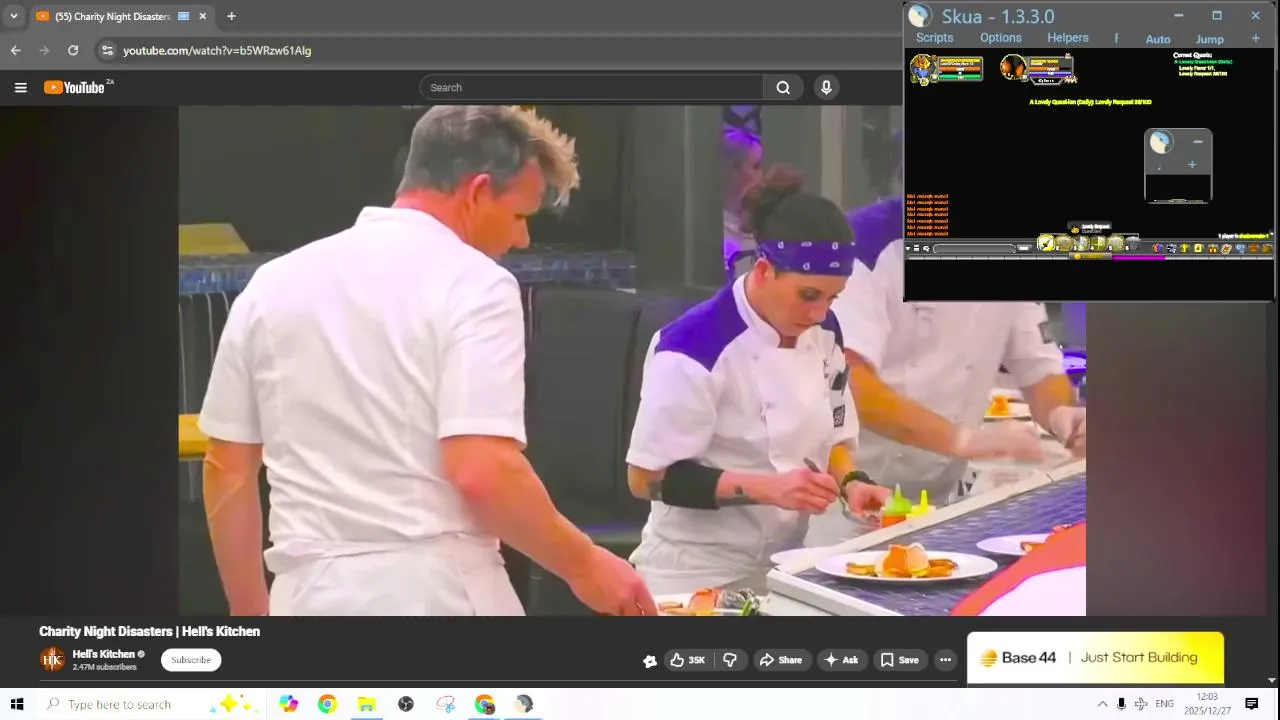Open more actions ellipsis under video
This screenshot has height=720, width=1280.
click(945, 660)
